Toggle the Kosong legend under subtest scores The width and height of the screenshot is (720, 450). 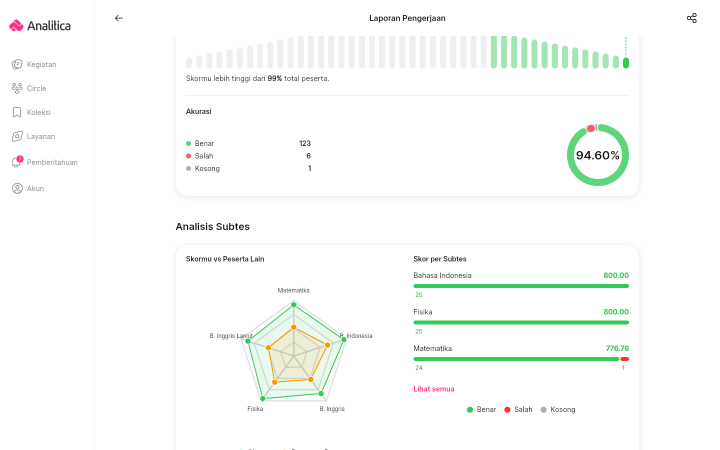point(557,410)
